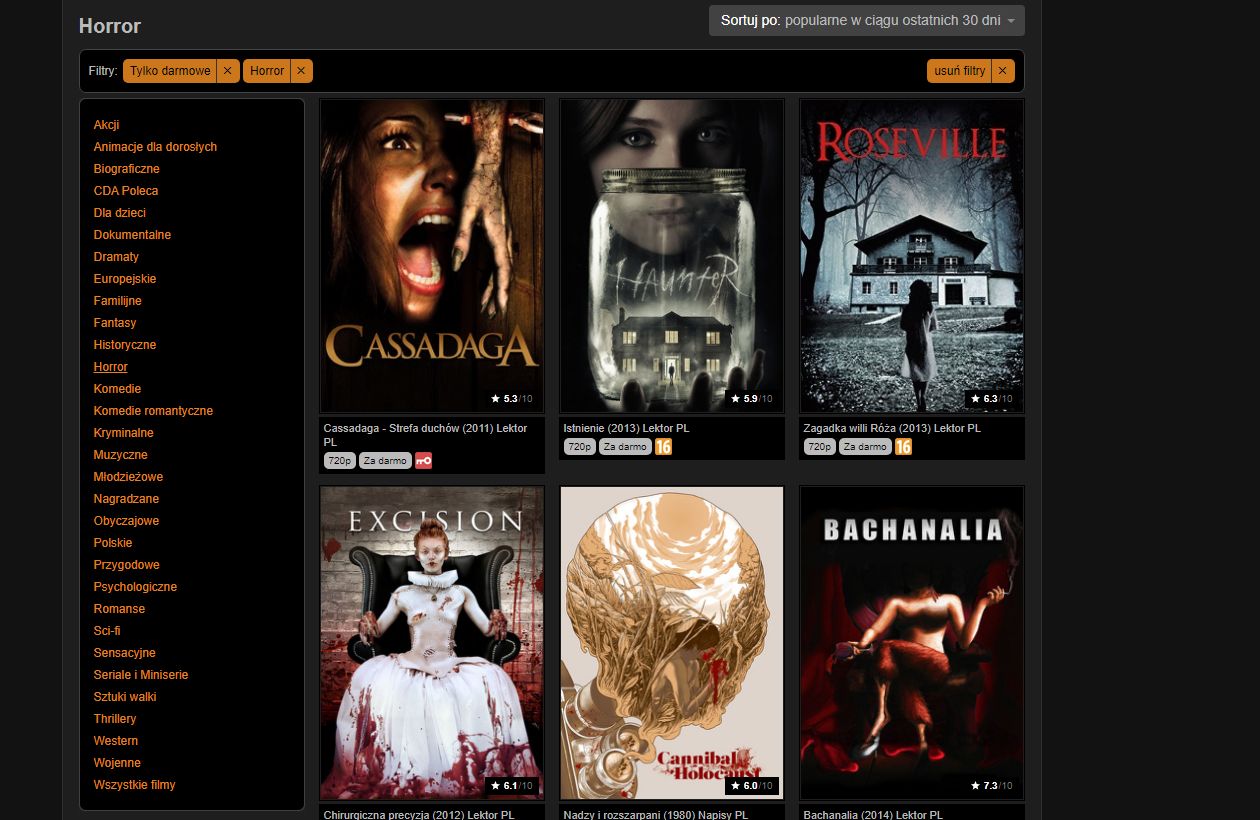Image resolution: width=1260 pixels, height=820 pixels.
Task: Select the Sensacyjne category
Action: (125, 653)
